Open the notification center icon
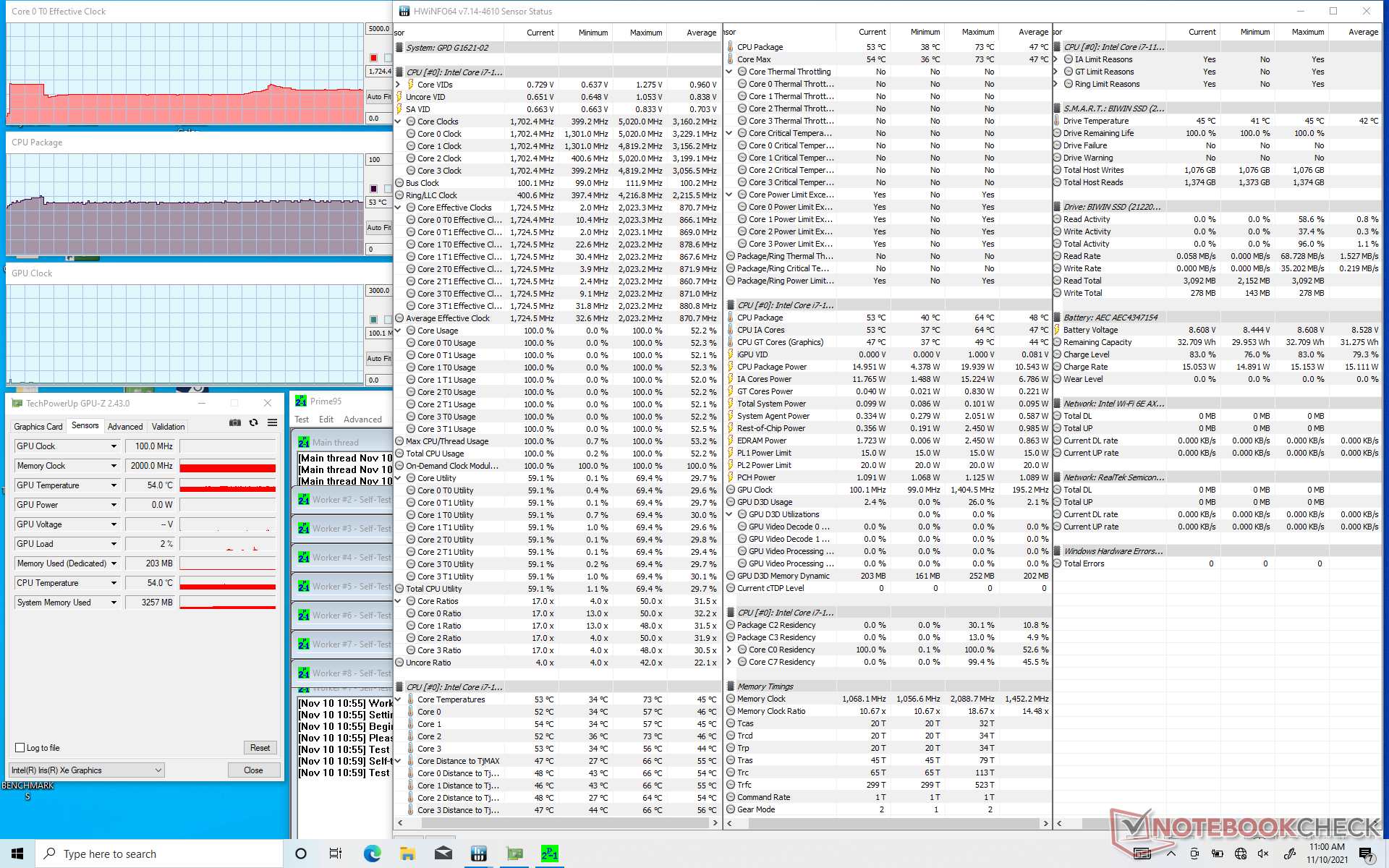The height and width of the screenshot is (868, 1389). [1367, 854]
